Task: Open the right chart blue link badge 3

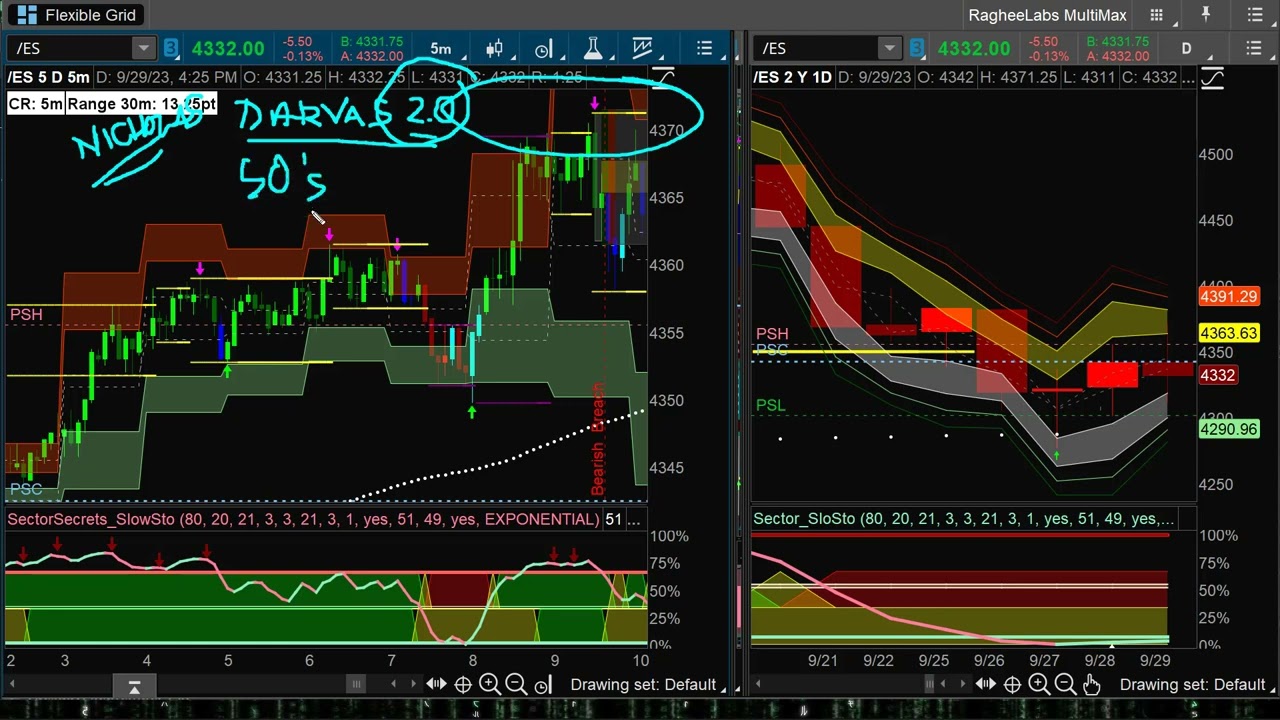Action: click(917, 48)
